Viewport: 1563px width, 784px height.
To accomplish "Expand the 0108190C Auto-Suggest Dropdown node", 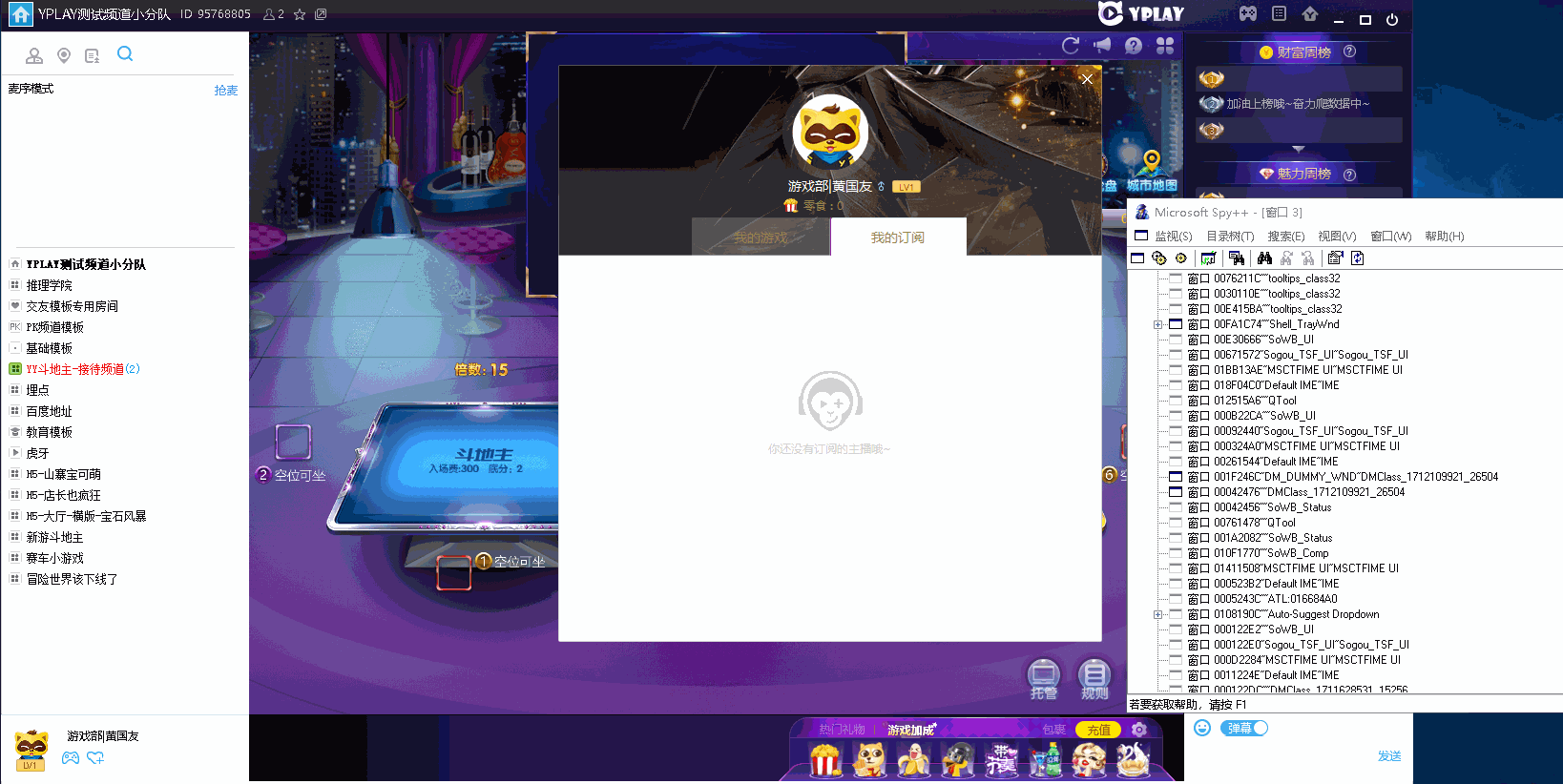I will pos(1157,614).
